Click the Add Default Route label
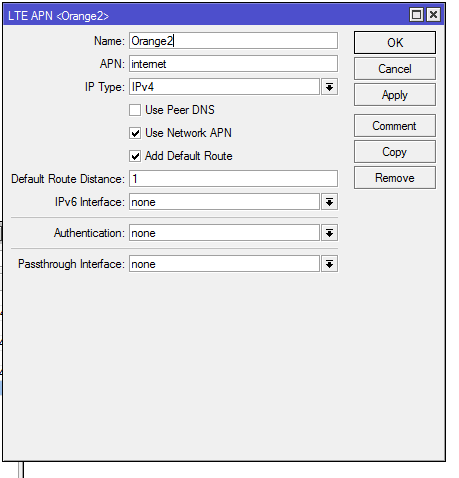 (x=188, y=156)
